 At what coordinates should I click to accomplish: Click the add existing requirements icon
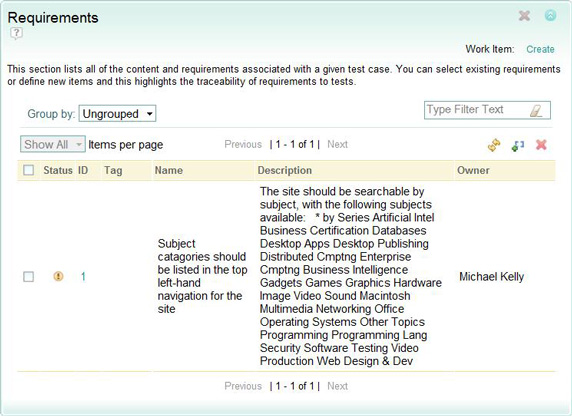518,145
